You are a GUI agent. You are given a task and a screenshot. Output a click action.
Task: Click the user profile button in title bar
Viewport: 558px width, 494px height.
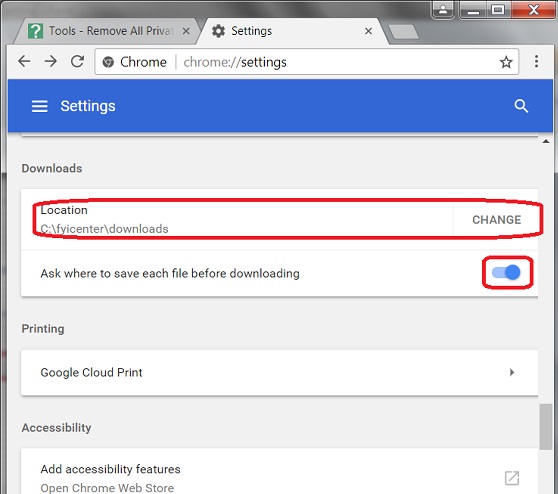(x=443, y=9)
